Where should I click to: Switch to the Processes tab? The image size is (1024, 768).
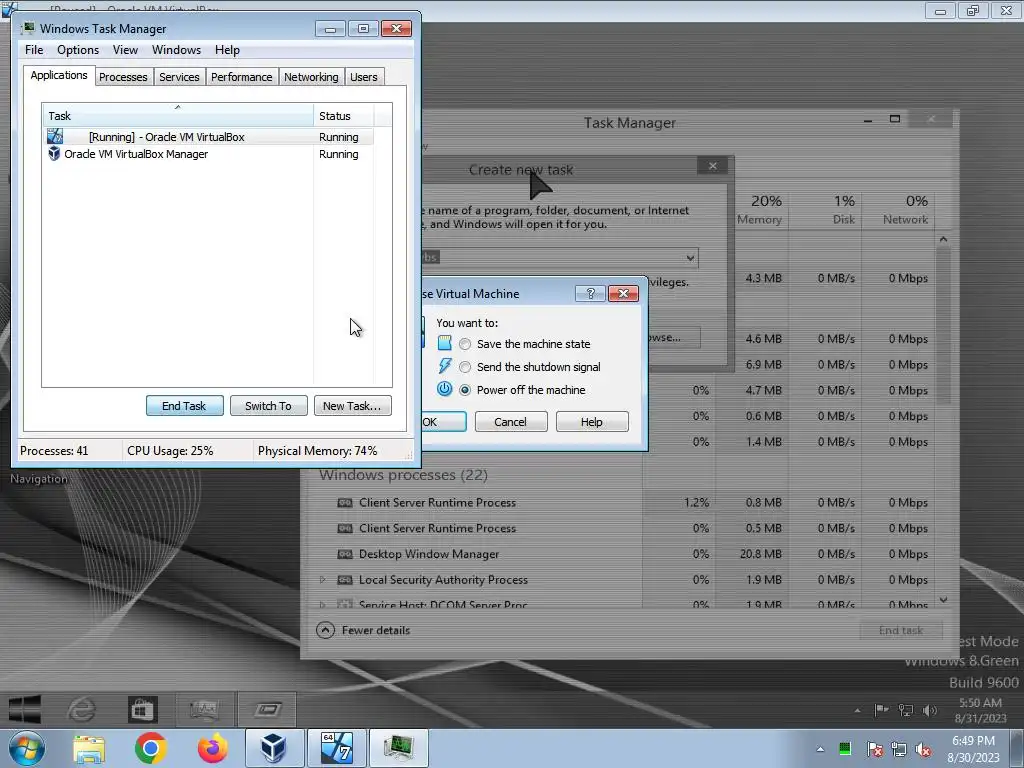point(123,77)
